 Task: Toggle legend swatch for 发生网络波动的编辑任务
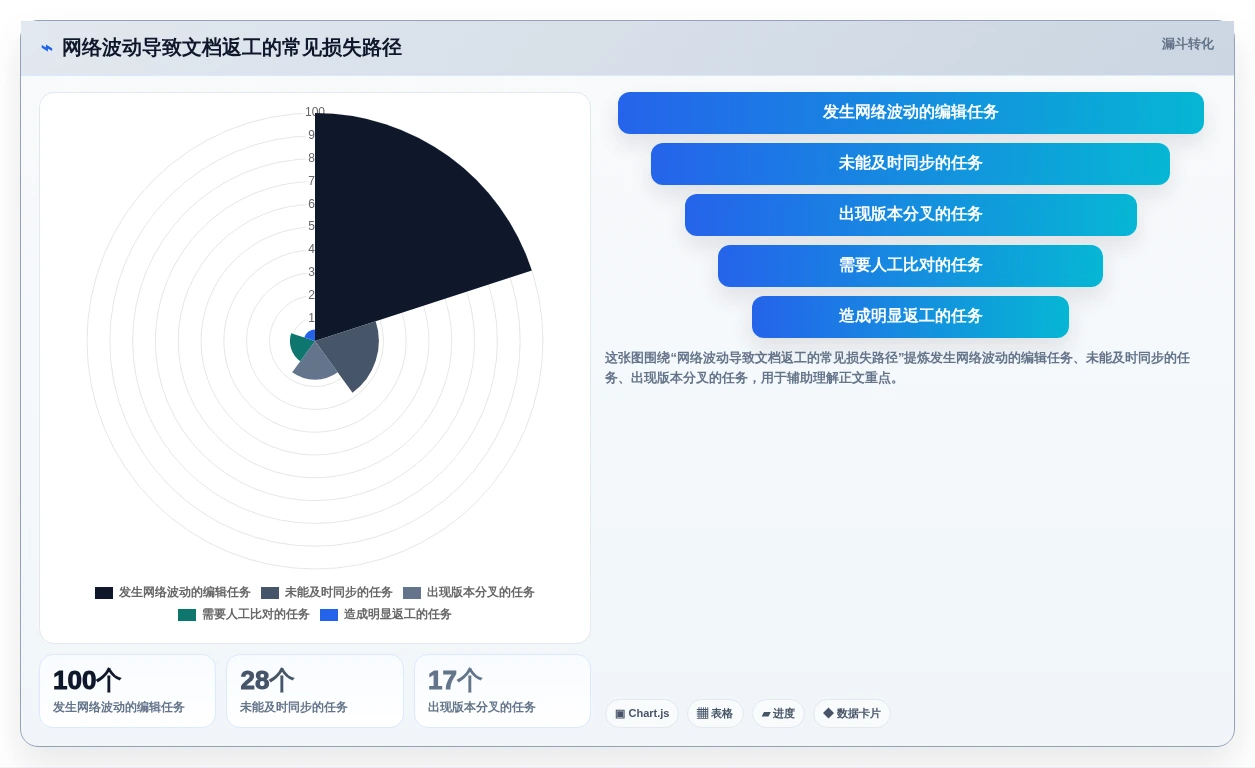(104, 593)
